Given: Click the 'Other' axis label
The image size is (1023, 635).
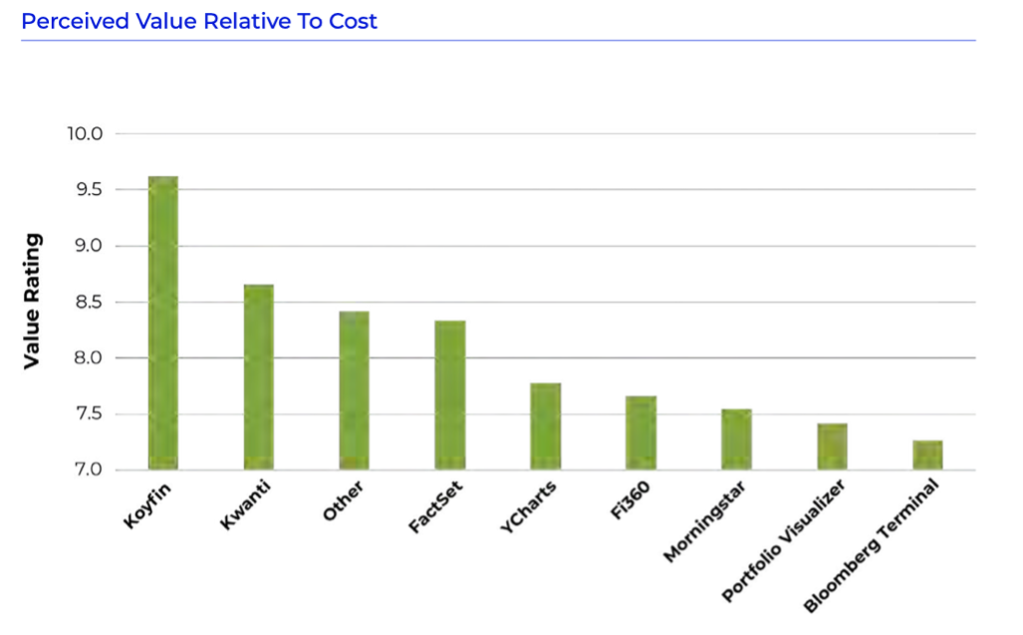Looking at the screenshot, I should 343,501.
